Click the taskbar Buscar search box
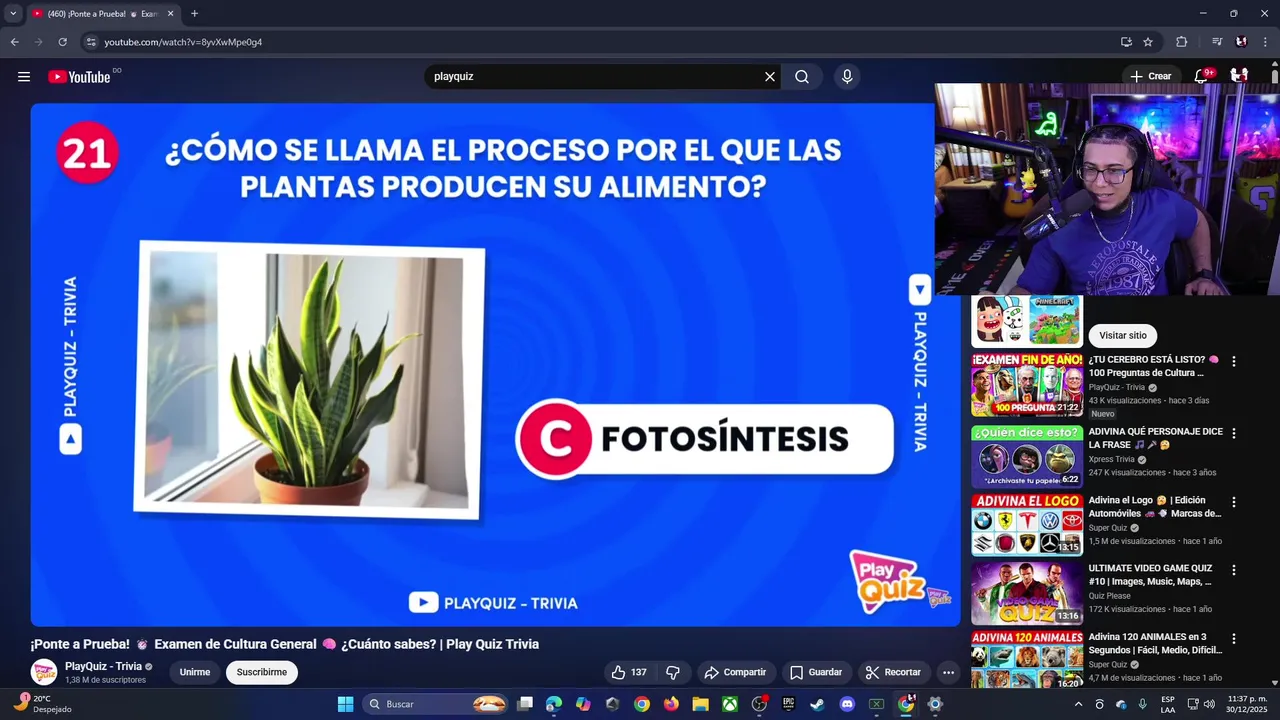 tap(436, 704)
